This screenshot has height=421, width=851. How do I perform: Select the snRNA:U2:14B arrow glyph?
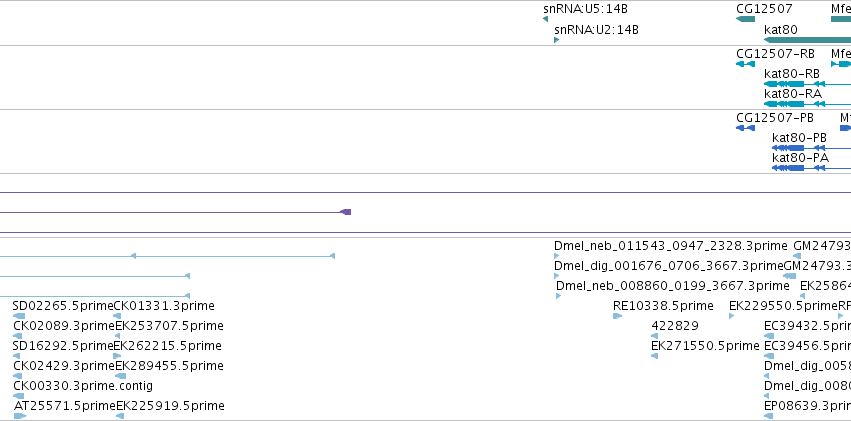coord(556,40)
